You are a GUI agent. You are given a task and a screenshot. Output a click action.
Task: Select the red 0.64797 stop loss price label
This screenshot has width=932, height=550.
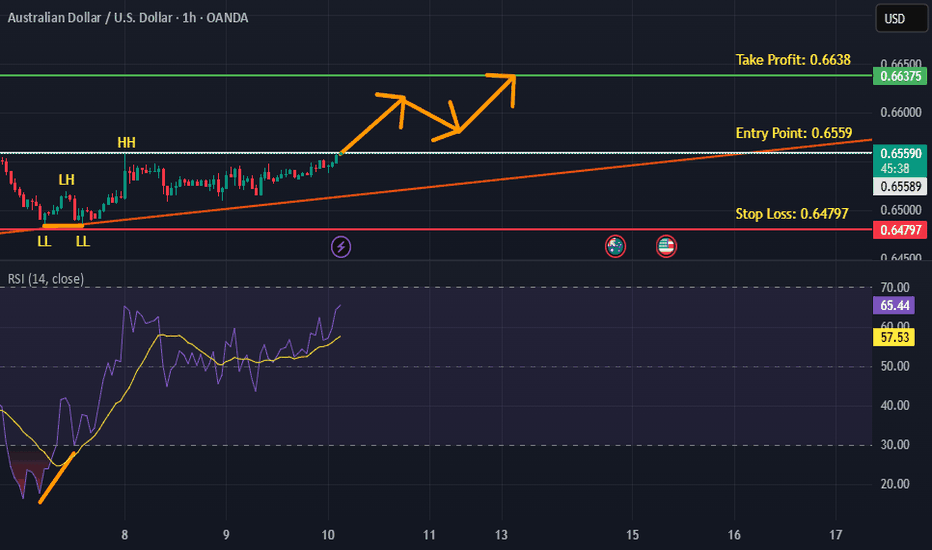coord(900,230)
